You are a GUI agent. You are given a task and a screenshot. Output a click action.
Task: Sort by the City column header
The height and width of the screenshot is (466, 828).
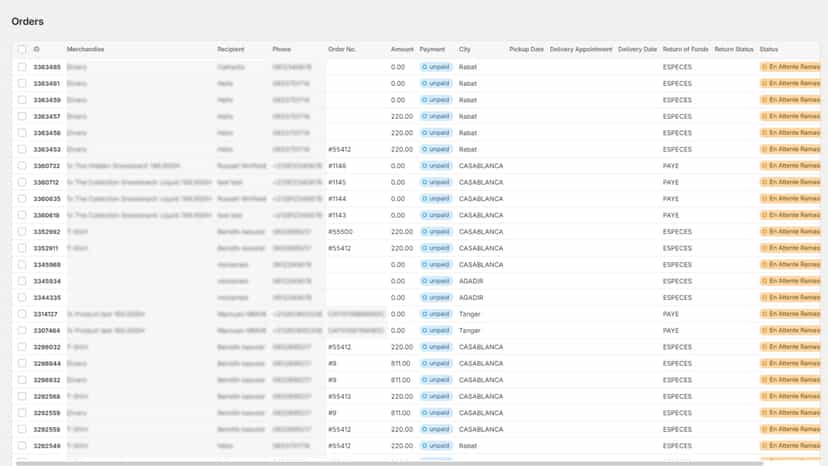pos(465,49)
